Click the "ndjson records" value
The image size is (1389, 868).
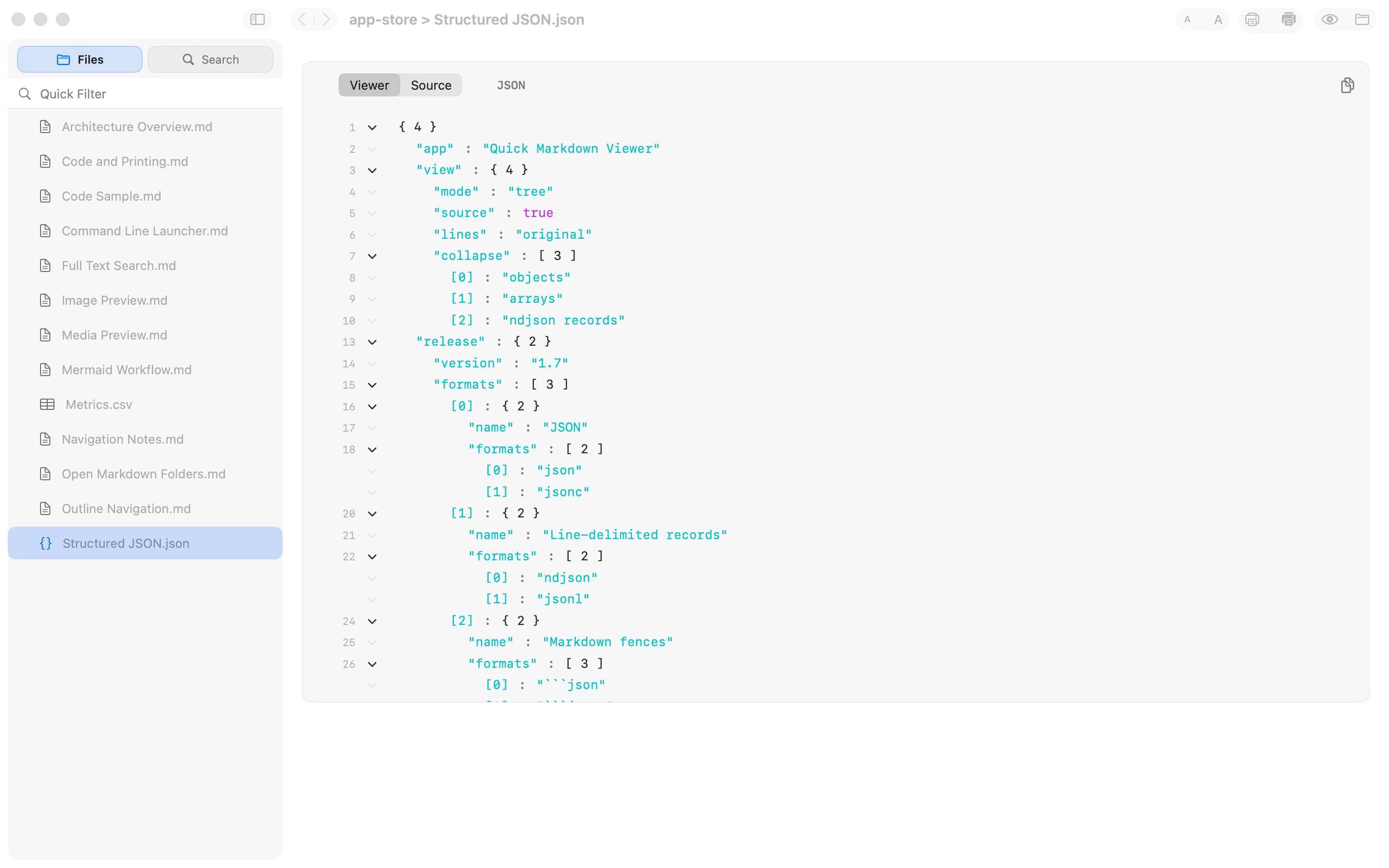563,320
